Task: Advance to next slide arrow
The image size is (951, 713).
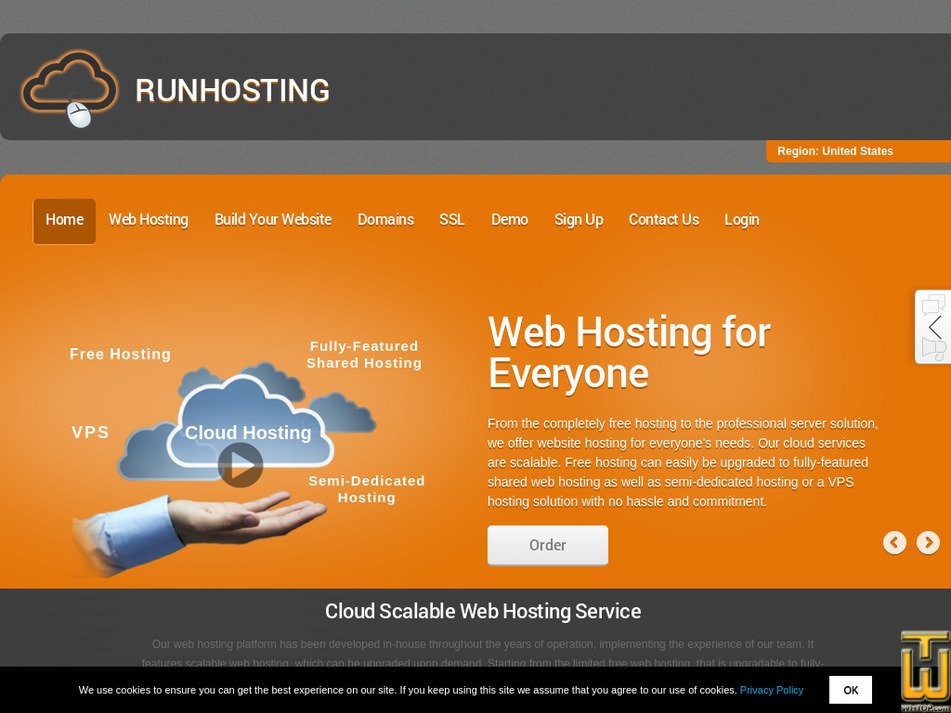Action: [x=928, y=542]
